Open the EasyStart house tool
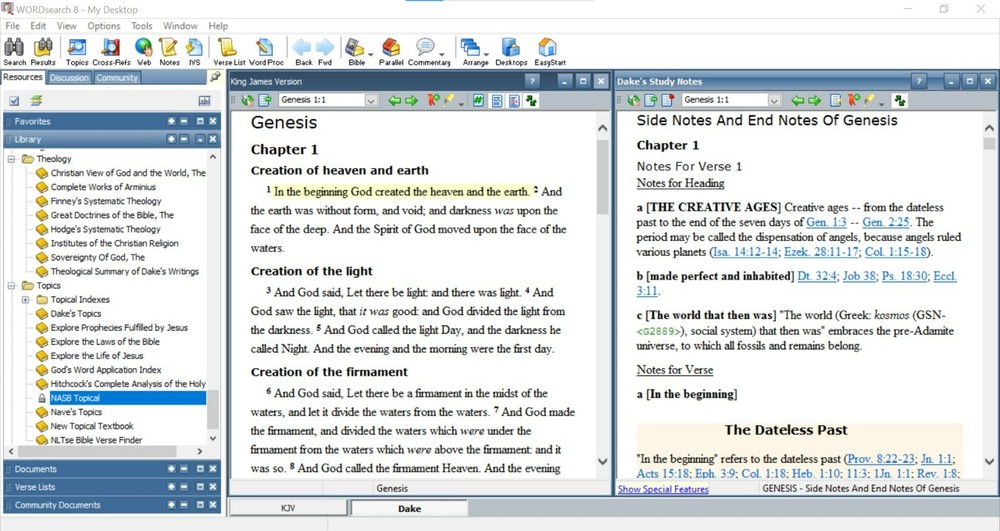The width and height of the screenshot is (1000, 531). [x=550, y=52]
